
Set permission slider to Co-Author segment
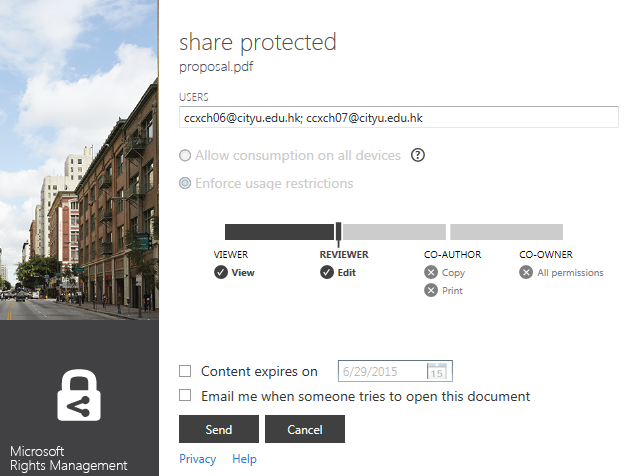[x=395, y=232]
